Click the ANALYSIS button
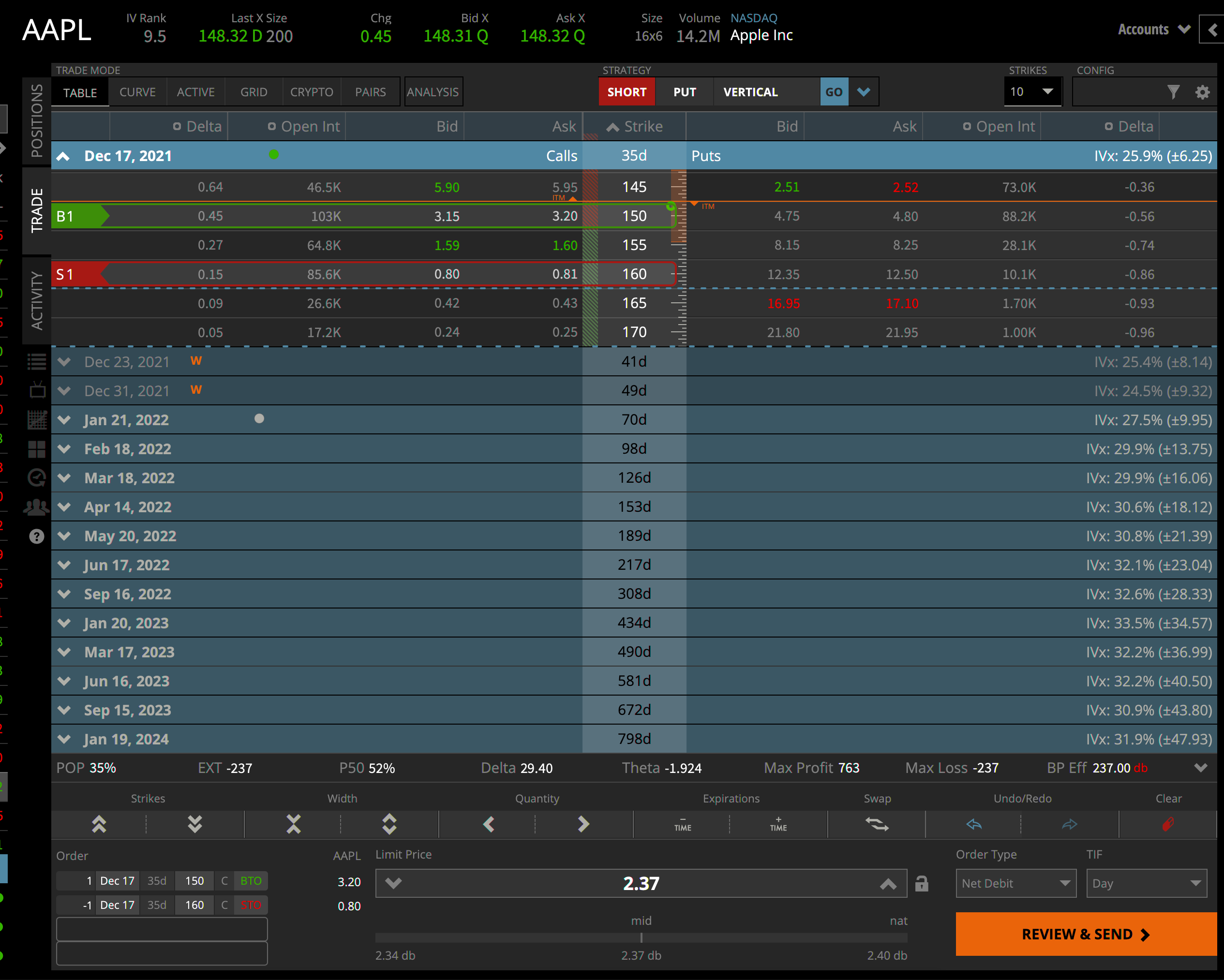 tap(433, 92)
